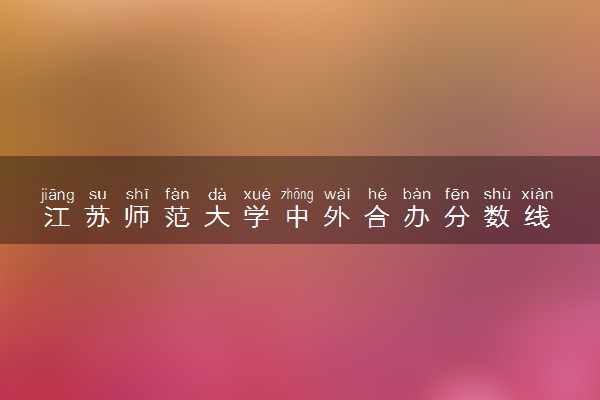Click the Chinese character 江
Viewport: 600px width, 400px height.
click(57, 217)
